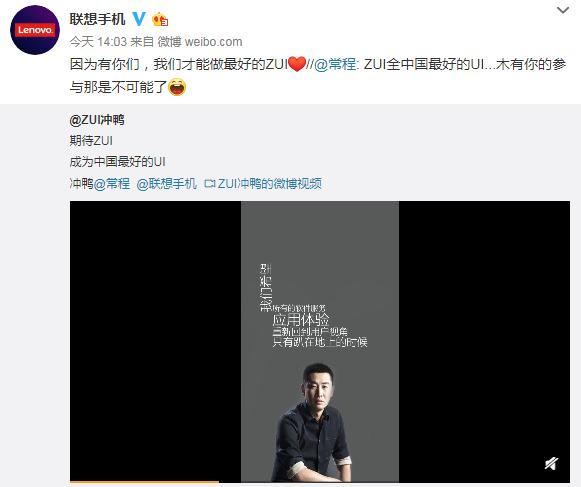Click the laughing-crying emoji
Screen dimensions: 581x487
click(177, 87)
